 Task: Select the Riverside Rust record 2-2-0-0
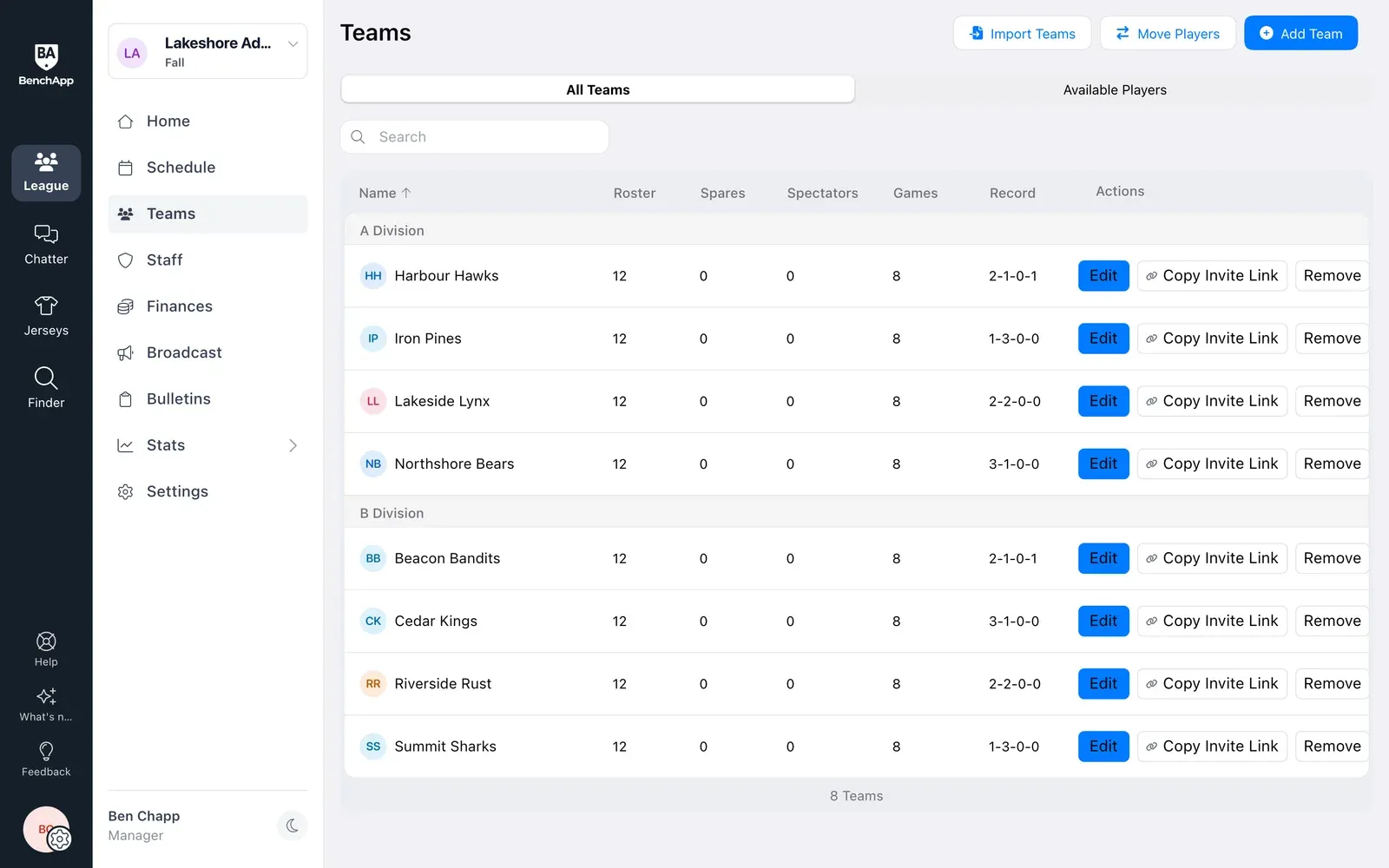click(x=1015, y=684)
